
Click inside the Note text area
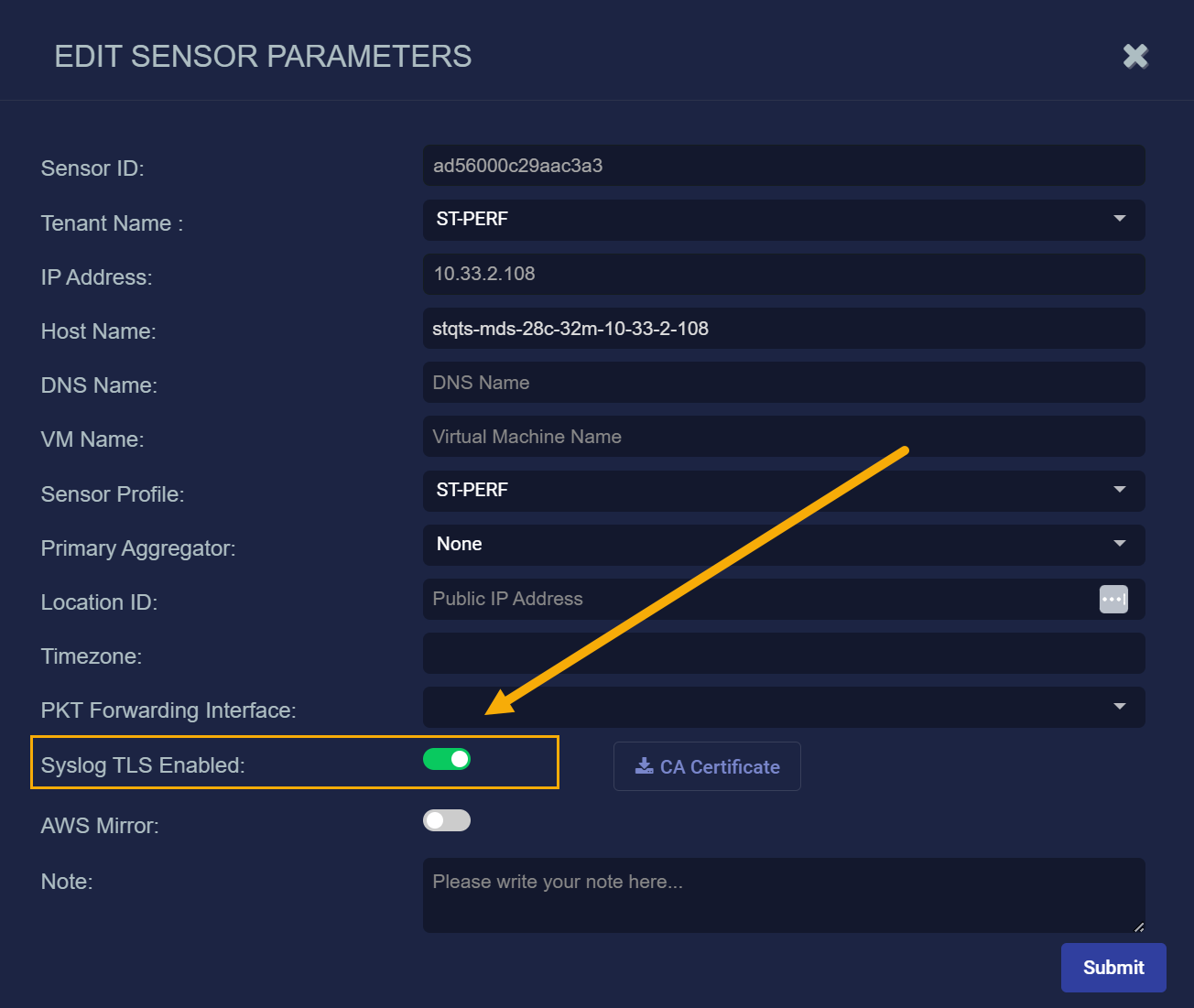tap(784, 895)
